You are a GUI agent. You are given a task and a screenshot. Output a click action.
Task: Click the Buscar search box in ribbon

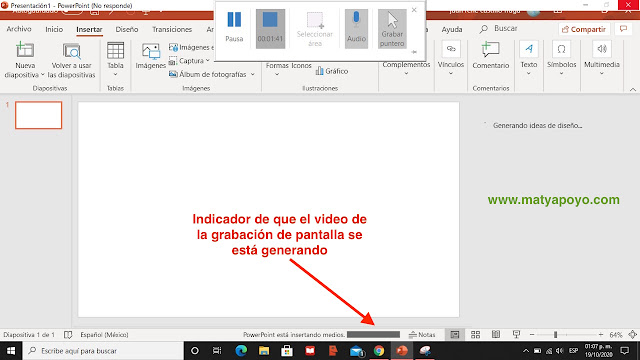(x=499, y=29)
